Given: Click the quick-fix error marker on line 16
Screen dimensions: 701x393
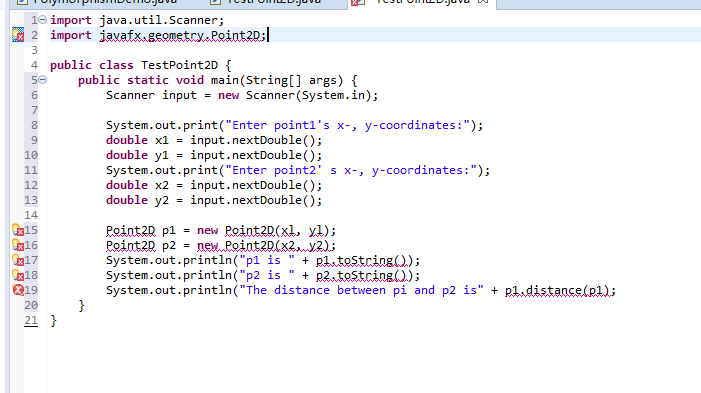Looking at the screenshot, I should [18, 245].
